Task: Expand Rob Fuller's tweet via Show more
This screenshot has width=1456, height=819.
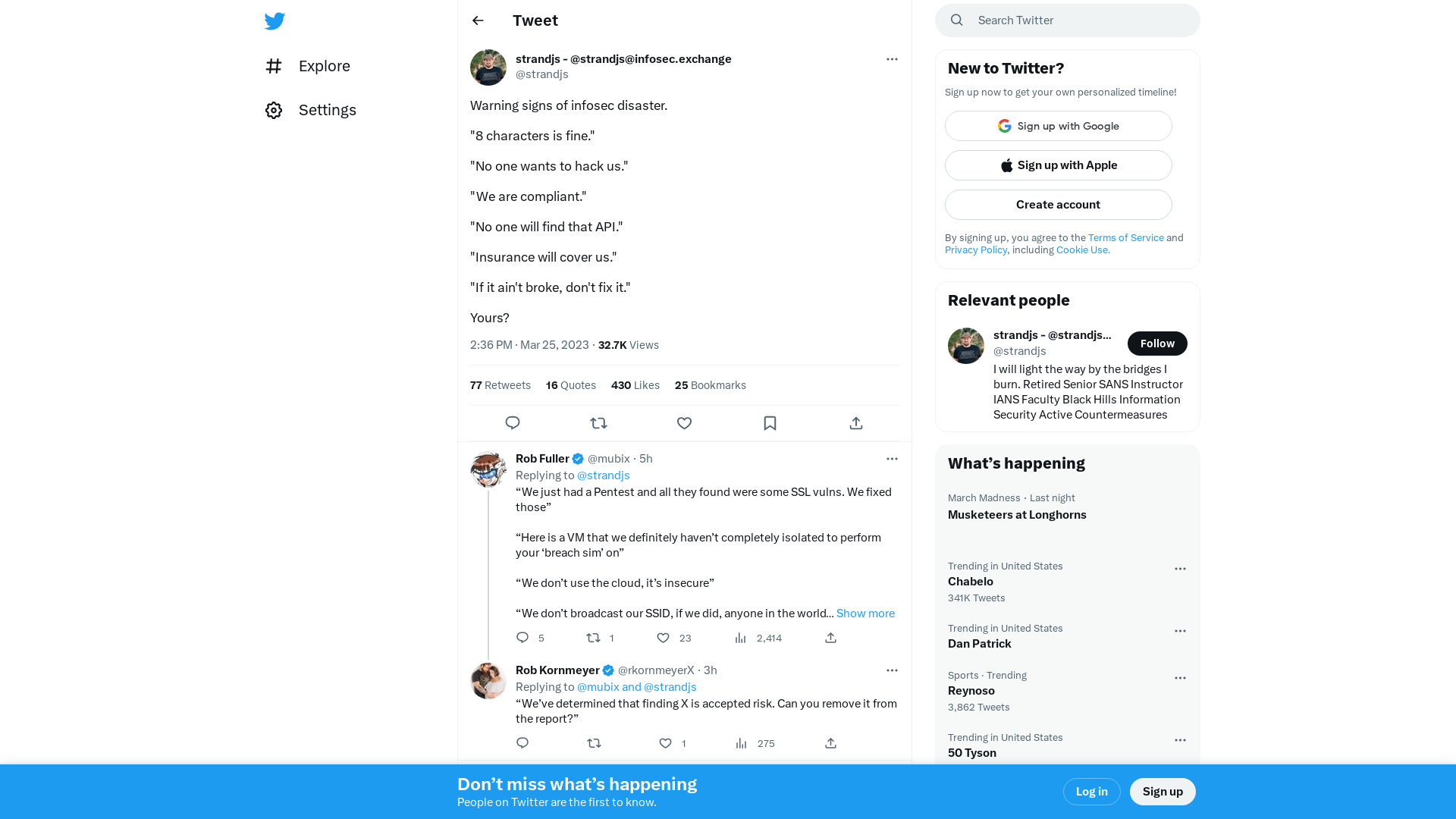Action: (x=864, y=613)
